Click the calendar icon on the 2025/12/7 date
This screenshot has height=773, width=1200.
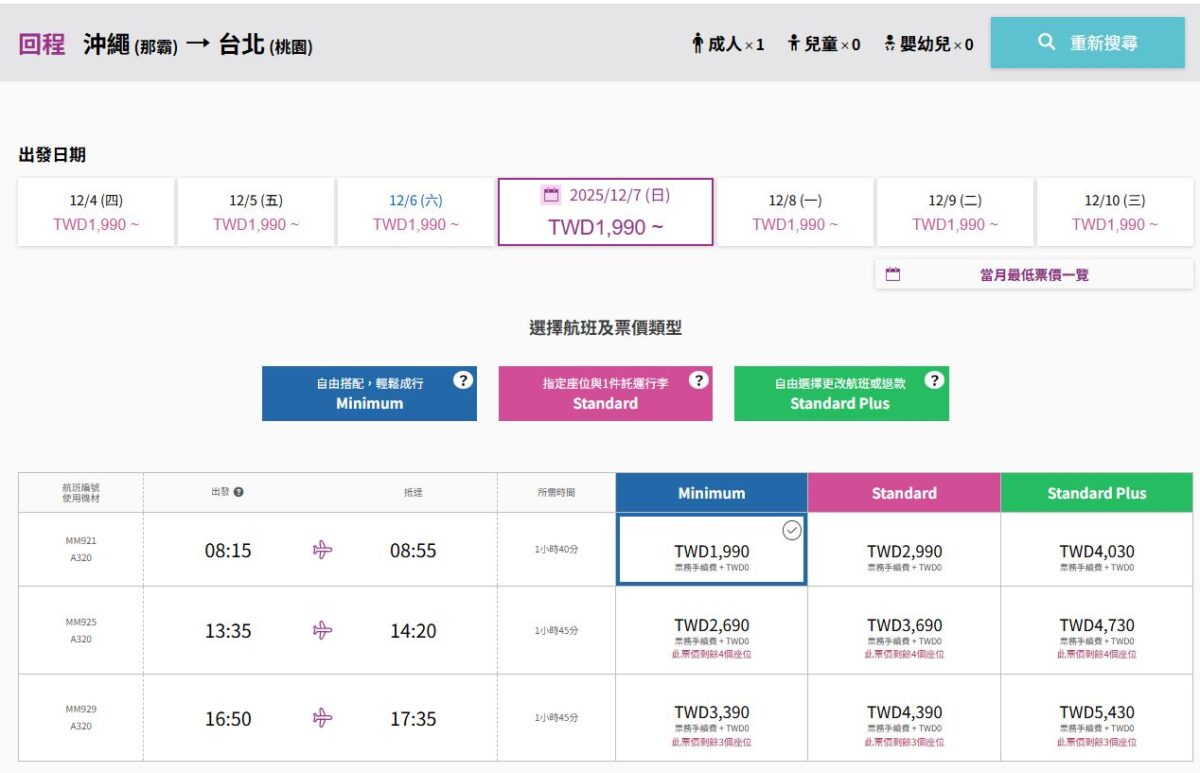(550, 195)
